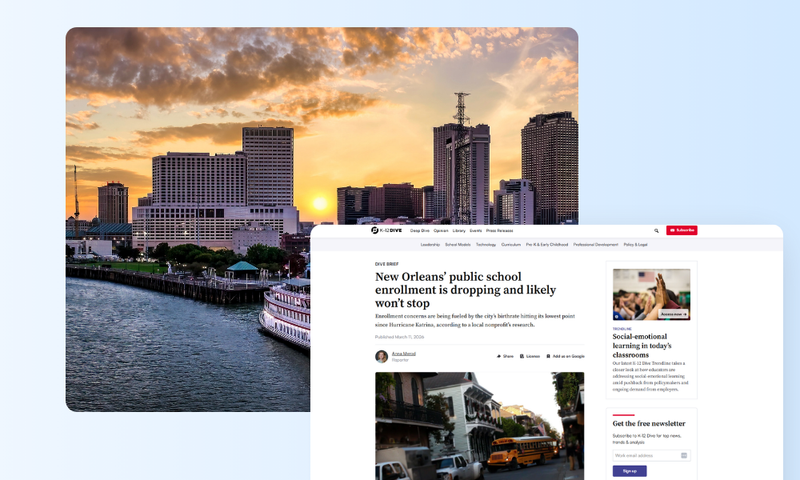The height and width of the screenshot is (480, 800).
Task: Click the article summary about Hurricane Katrina
Action: (x=475, y=320)
